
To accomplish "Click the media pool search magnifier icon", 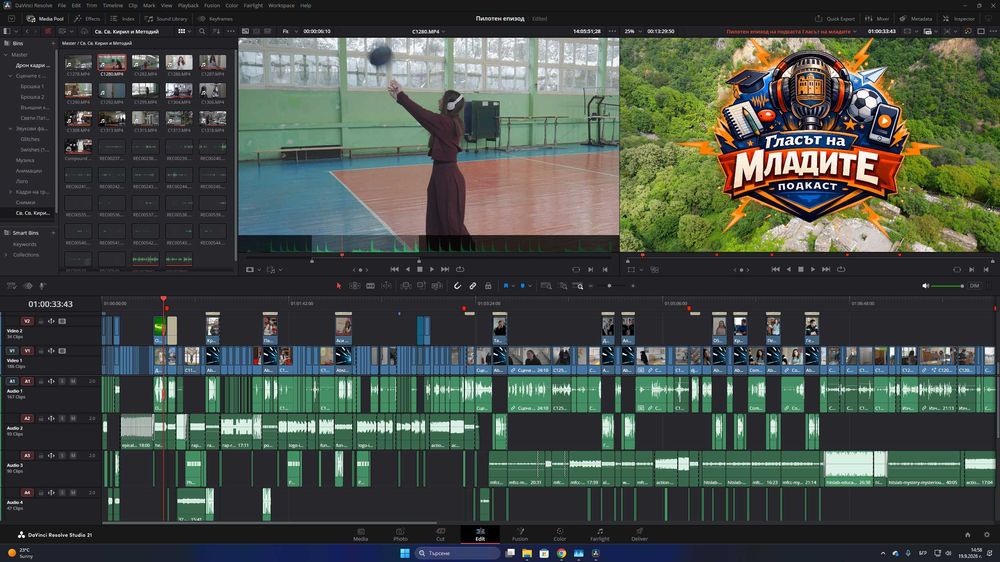I will [202, 31].
